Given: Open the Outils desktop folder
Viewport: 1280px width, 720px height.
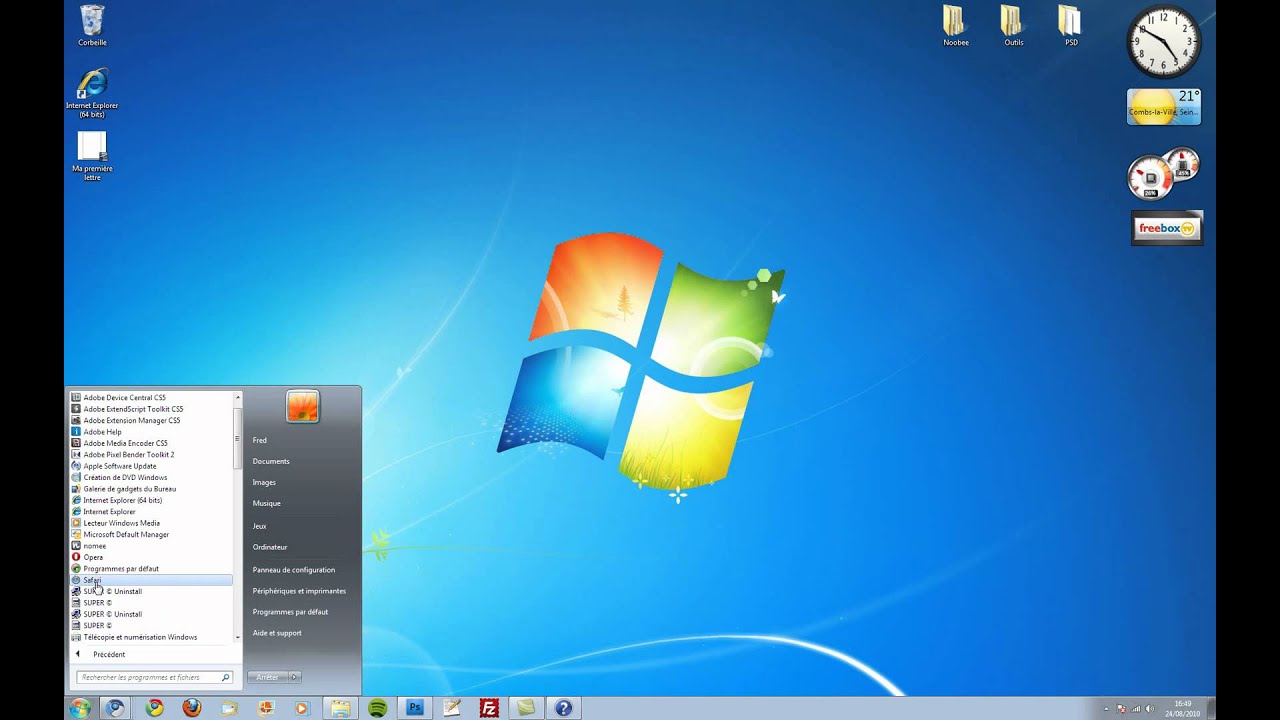Looking at the screenshot, I should coord(1013,25).
